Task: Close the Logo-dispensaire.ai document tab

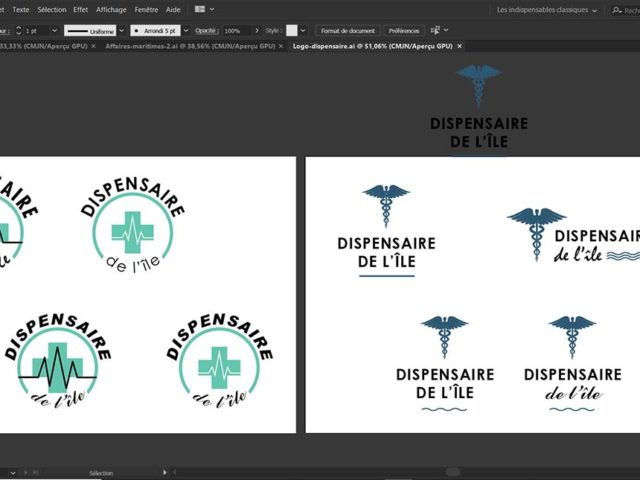Action: pyautogui.click(x=459, y=46)
